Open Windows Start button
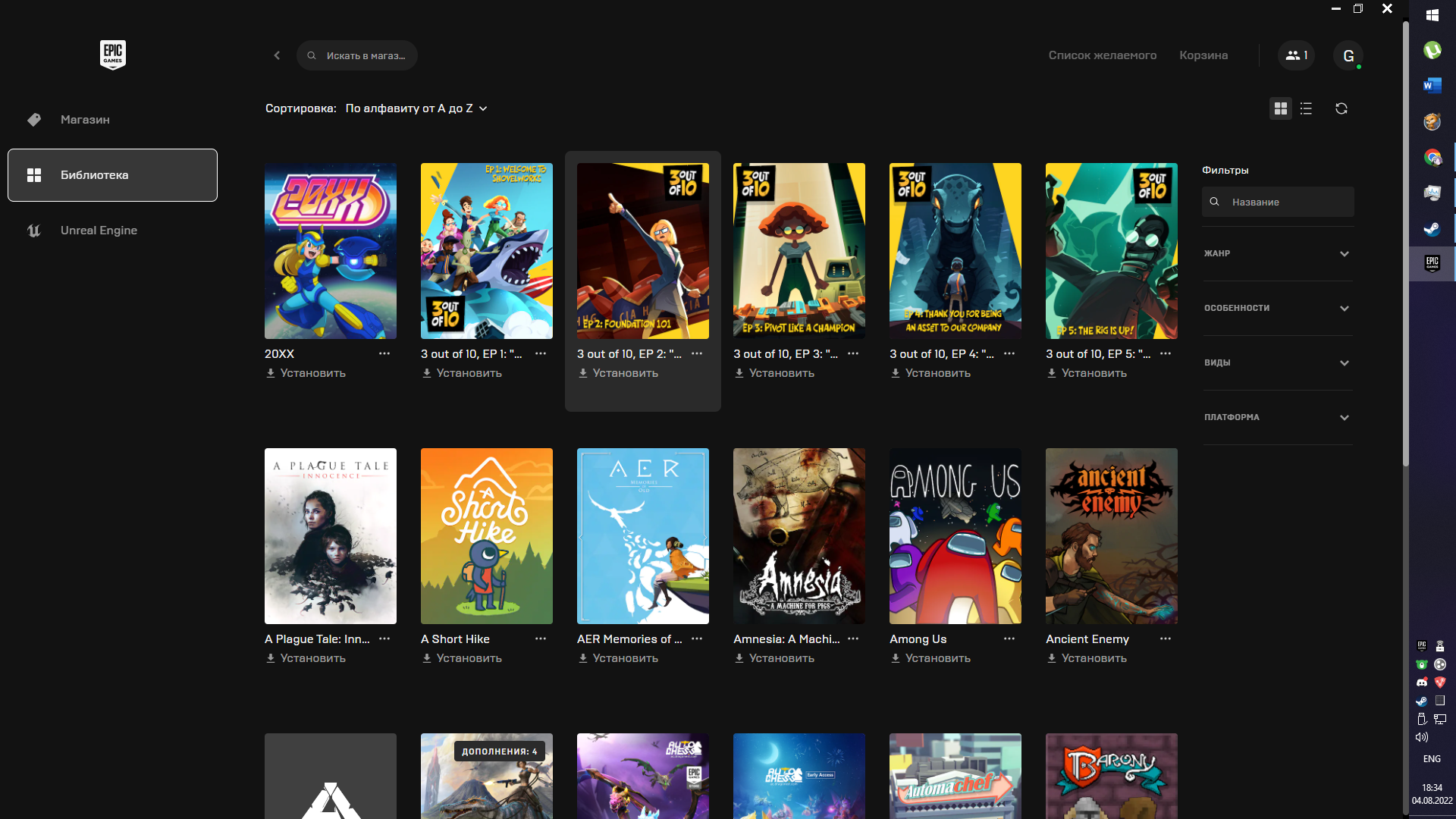 [x=1432, y=15]
